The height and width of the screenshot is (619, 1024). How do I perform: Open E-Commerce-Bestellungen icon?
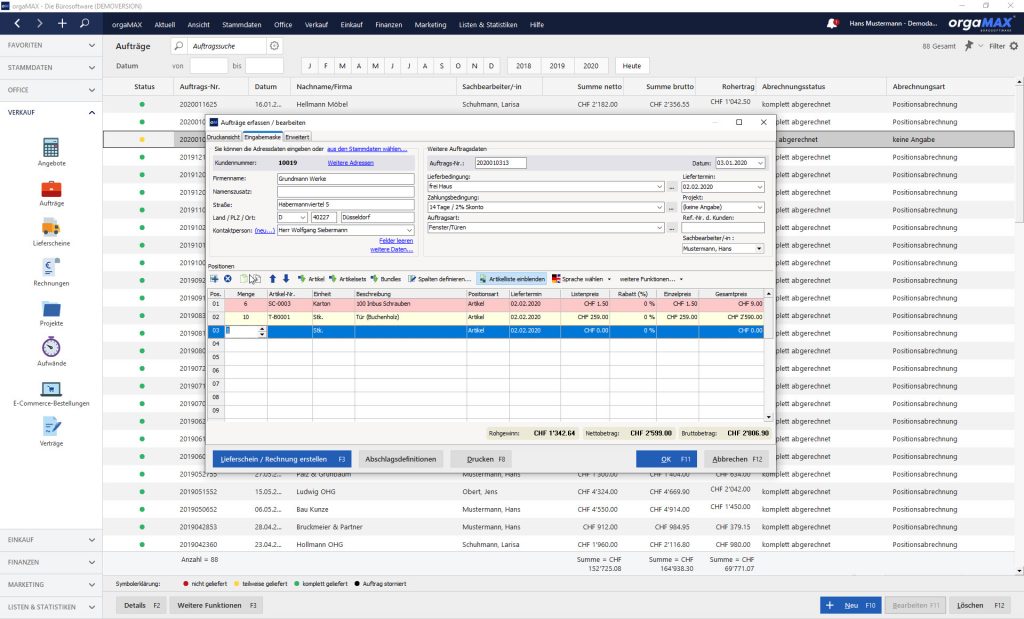[51, 389]
